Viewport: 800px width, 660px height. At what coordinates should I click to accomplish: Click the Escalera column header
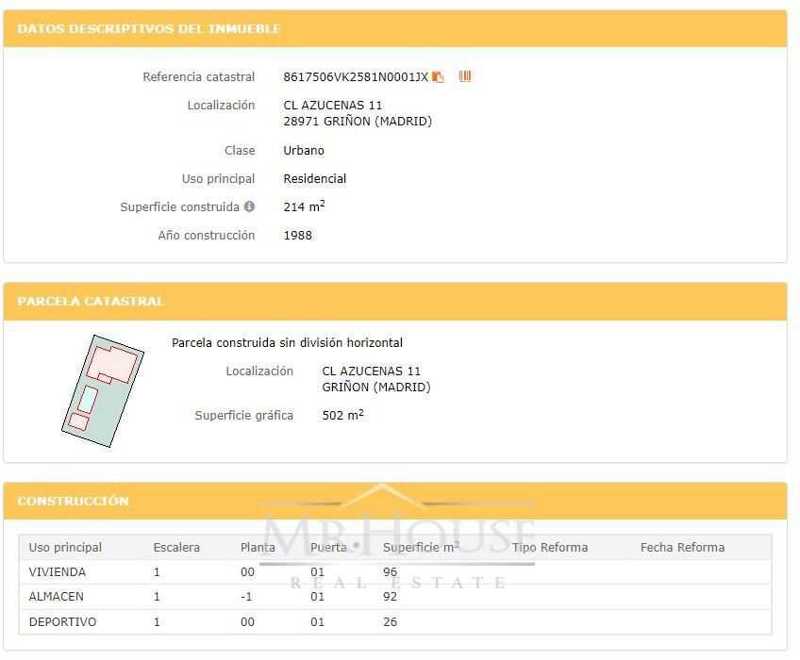tap(177, 547)
